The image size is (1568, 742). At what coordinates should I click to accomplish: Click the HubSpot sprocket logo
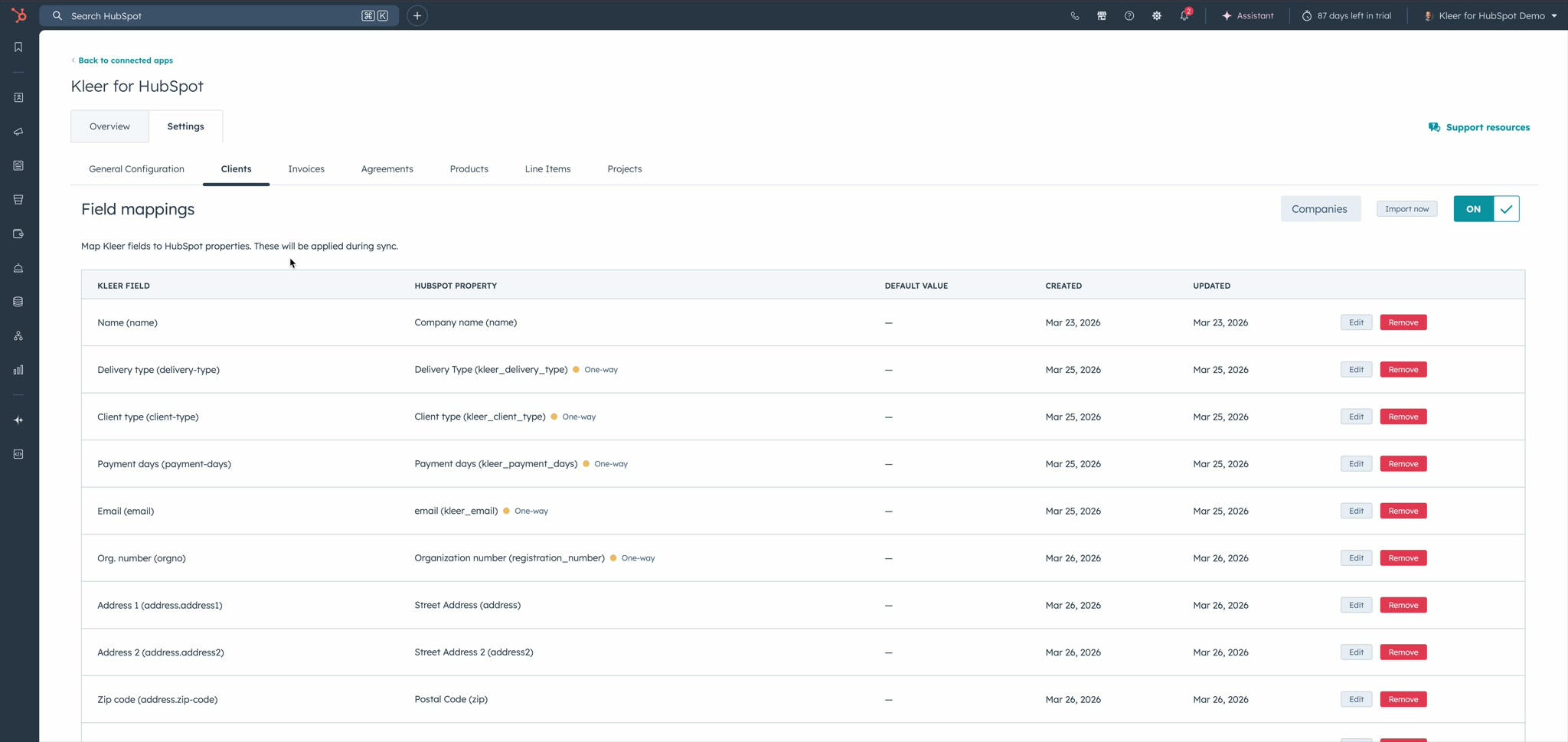(x=19, y=15)
